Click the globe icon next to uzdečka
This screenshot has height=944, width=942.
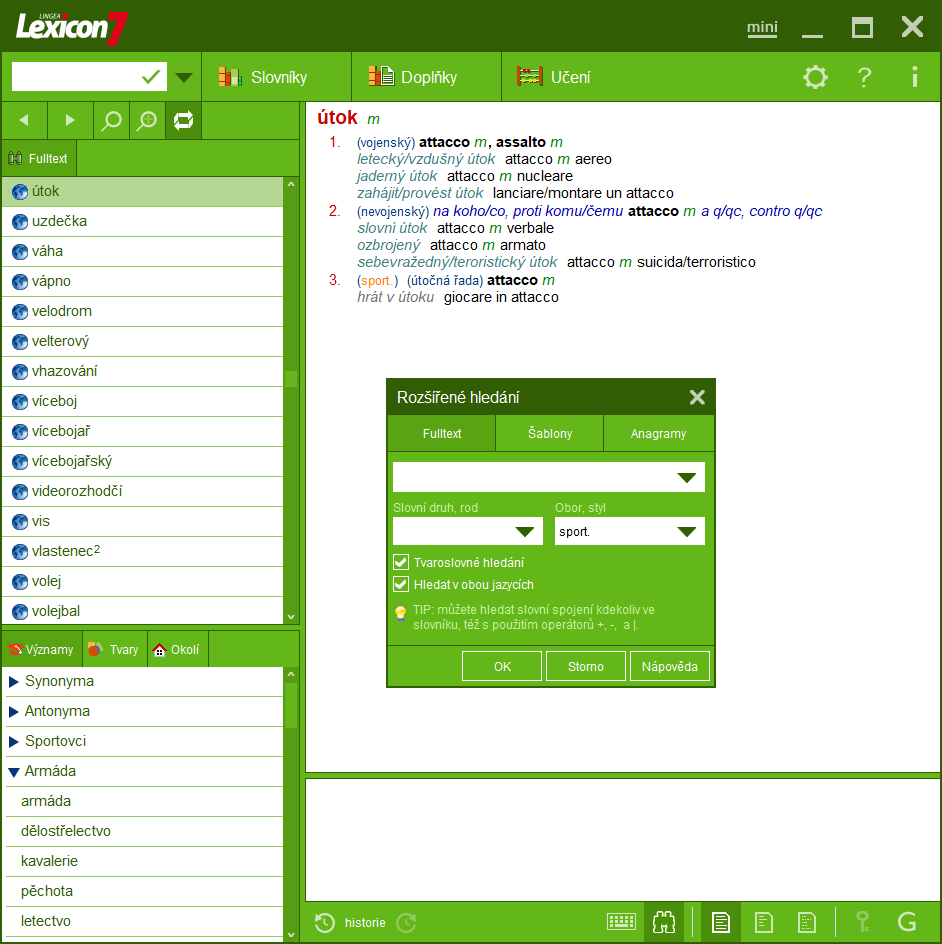click(20, 222)
